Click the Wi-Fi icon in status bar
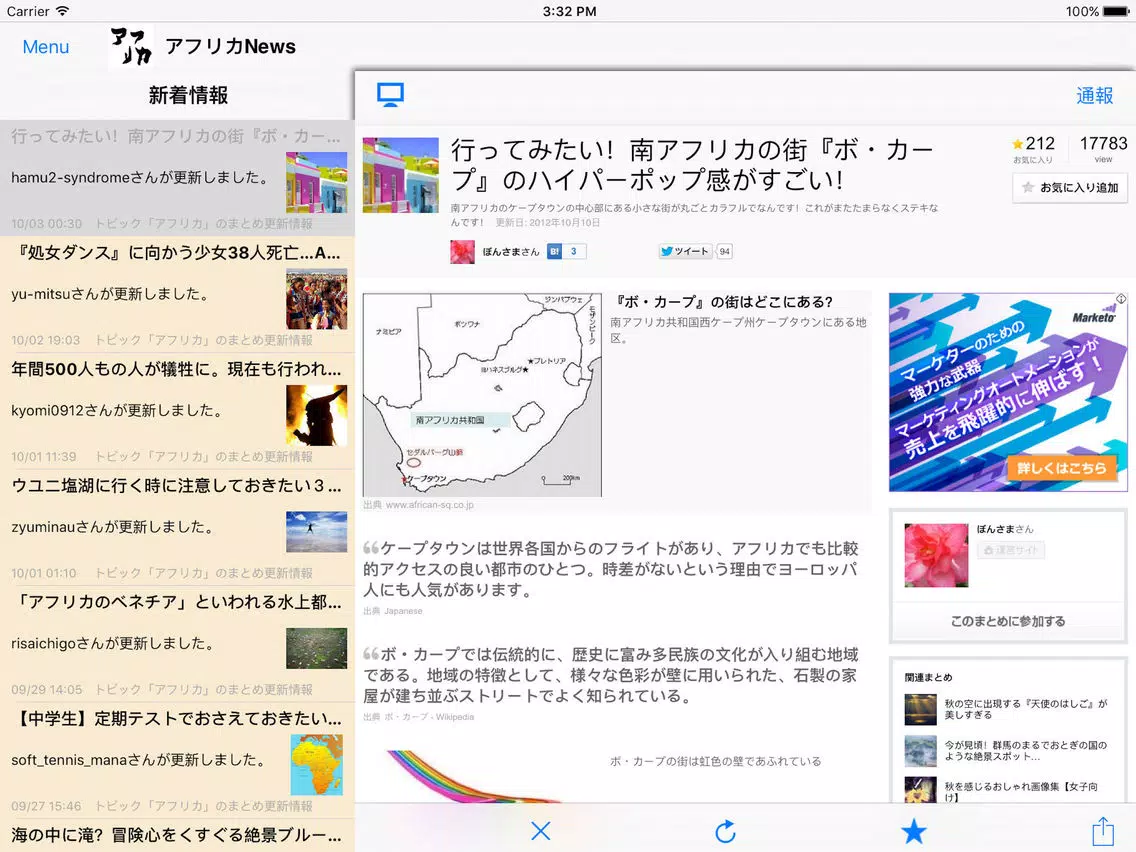The height and width of the screenshot is (852, 1136). [63, 11]
